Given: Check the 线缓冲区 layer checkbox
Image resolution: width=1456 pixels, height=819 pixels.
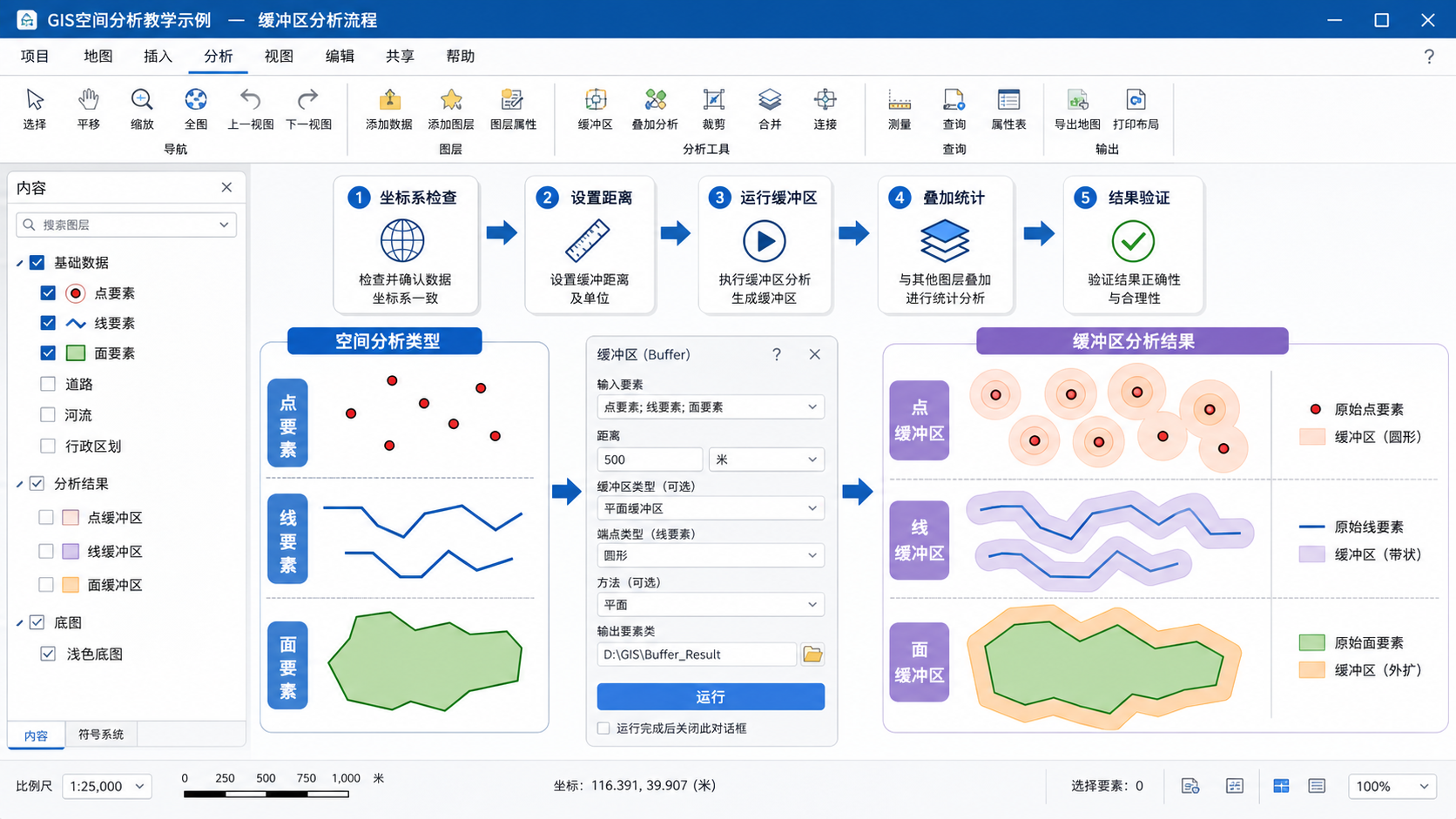Looking at the screenshot, I should 46,551.
